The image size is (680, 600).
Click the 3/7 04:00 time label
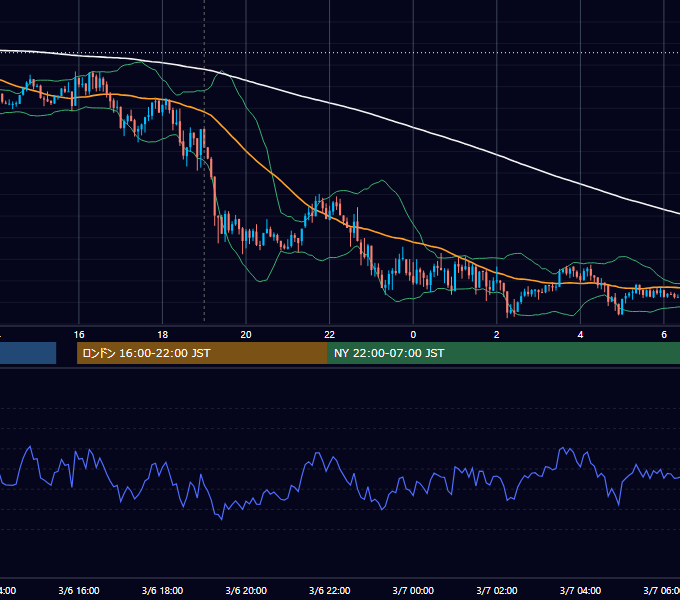[x=580, y=590]
